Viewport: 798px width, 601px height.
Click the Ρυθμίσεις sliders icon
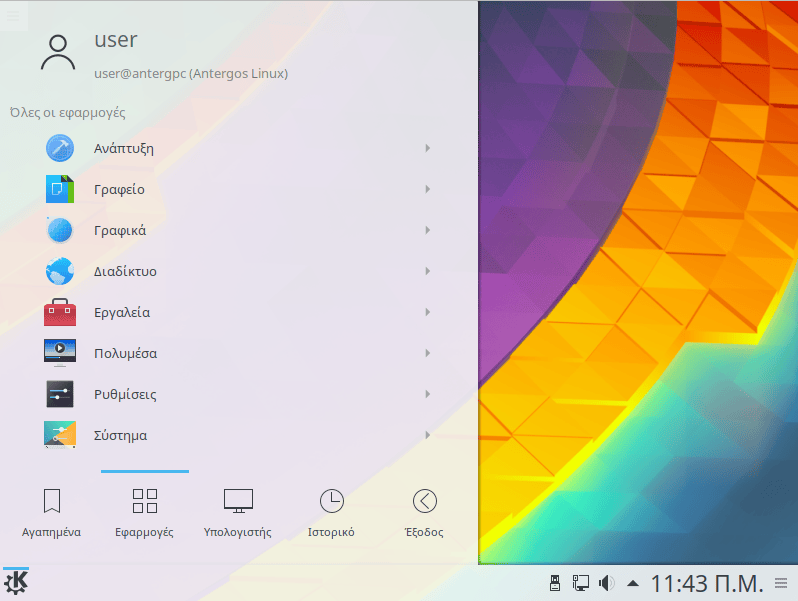(x=60, y=394)
